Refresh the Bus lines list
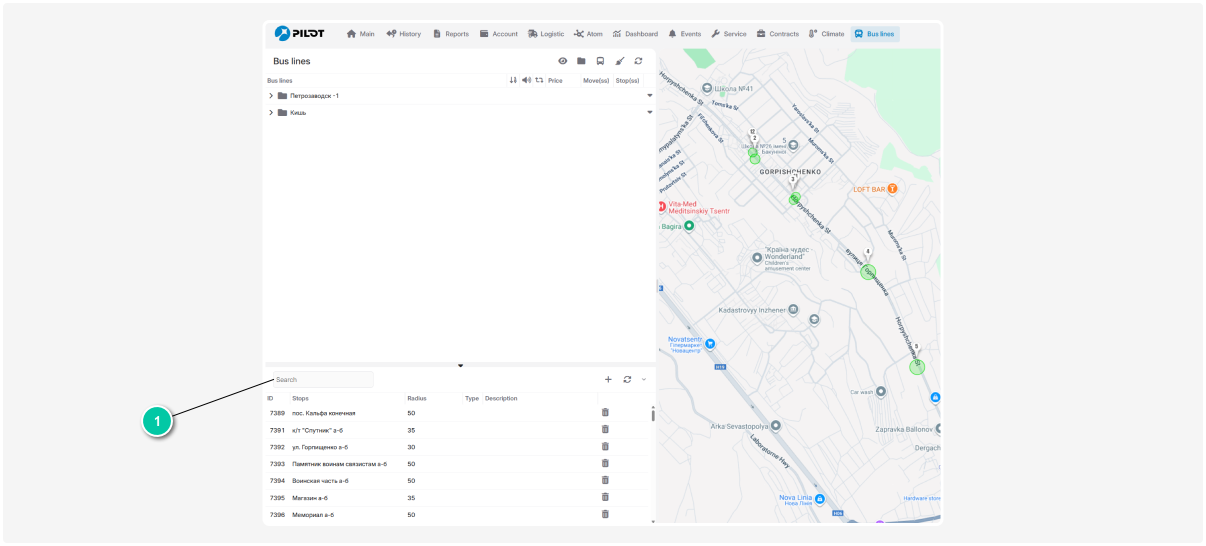 click(x=638, y=61)
